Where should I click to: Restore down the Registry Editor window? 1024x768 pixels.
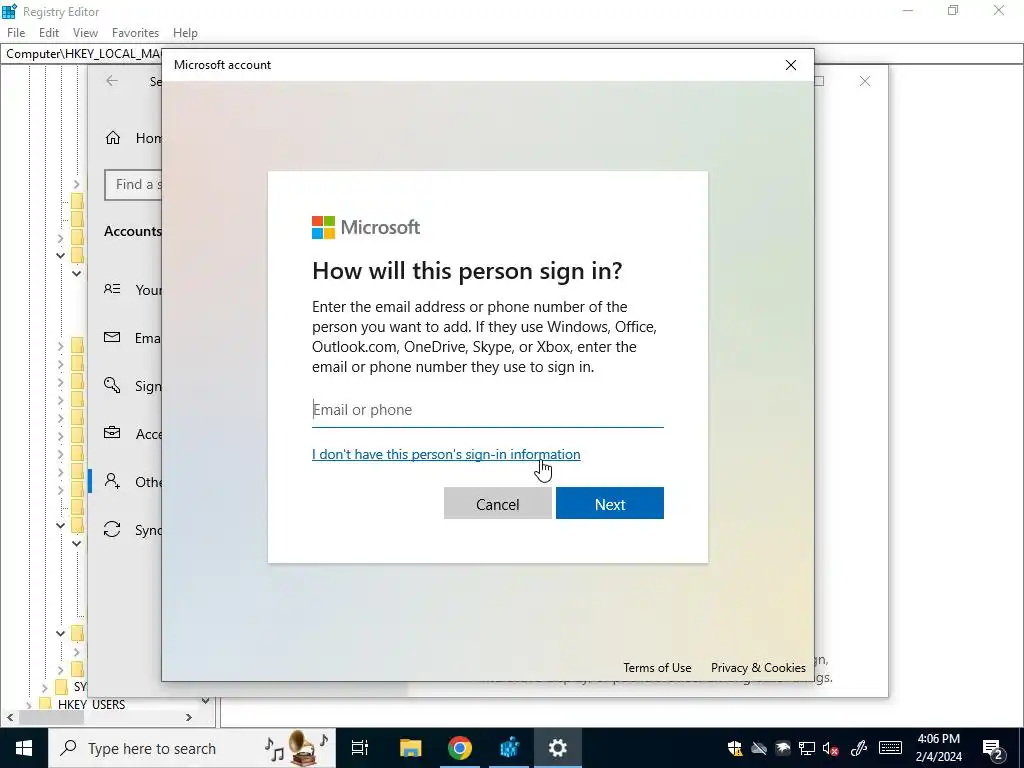click(953, 10)
